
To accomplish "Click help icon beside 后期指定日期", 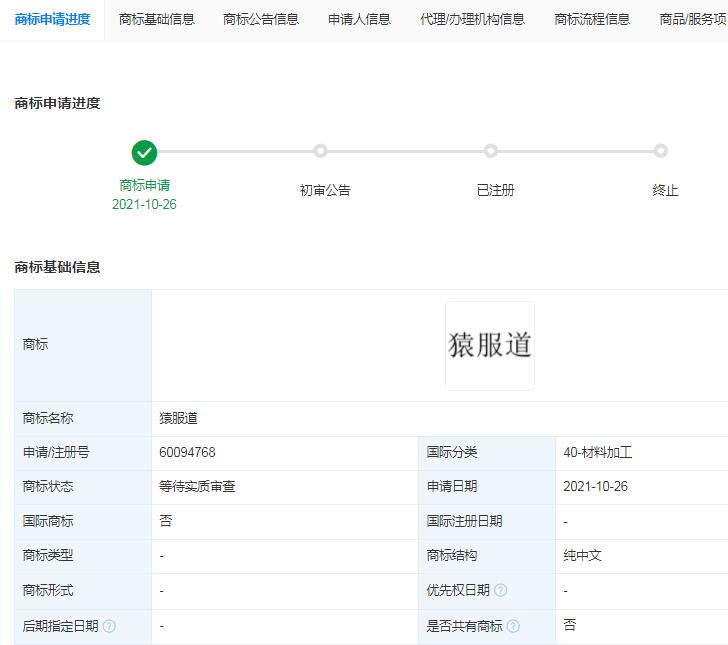I will tap(109, 626).
